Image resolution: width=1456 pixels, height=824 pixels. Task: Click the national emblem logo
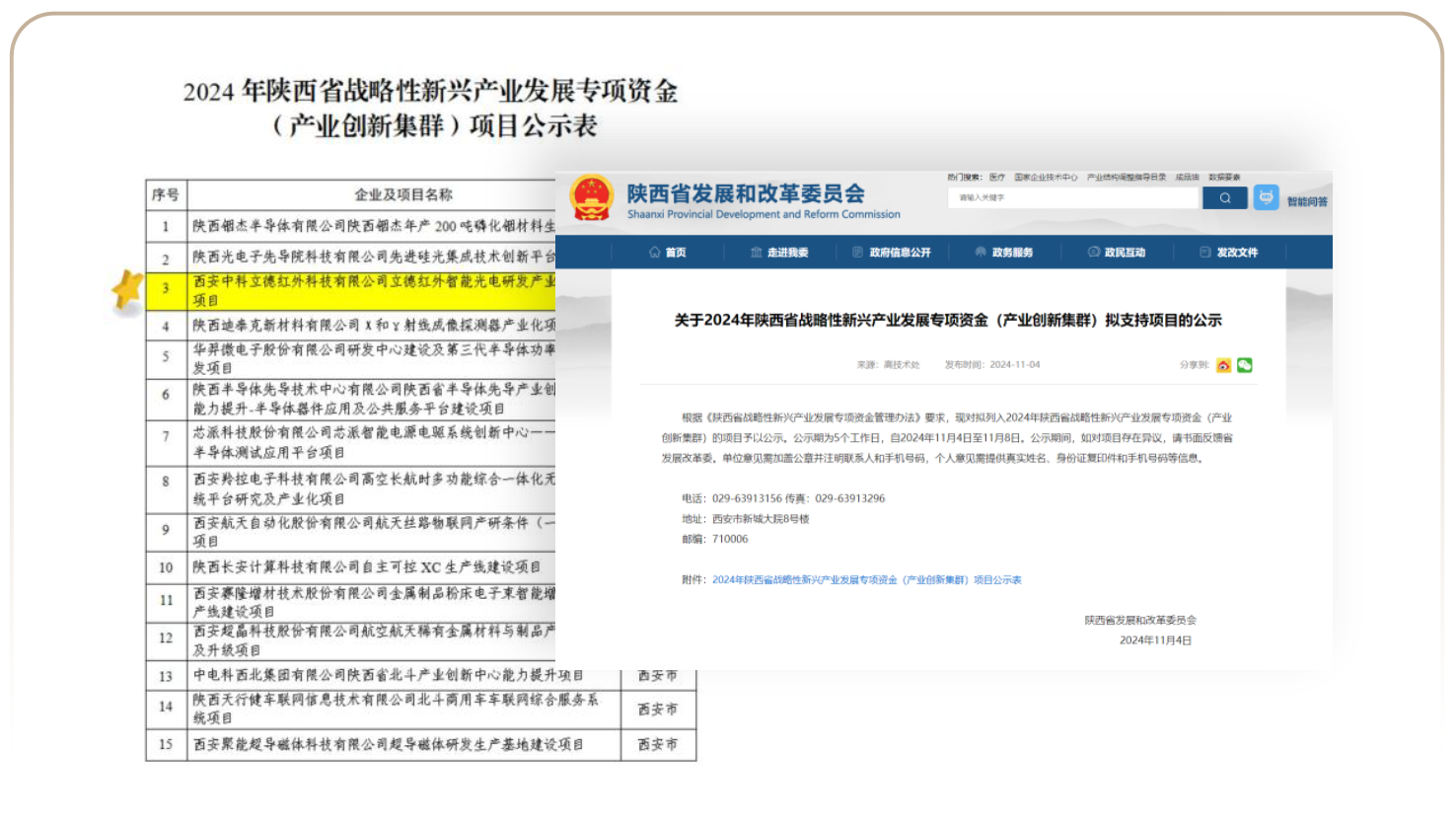coord(592,198)
